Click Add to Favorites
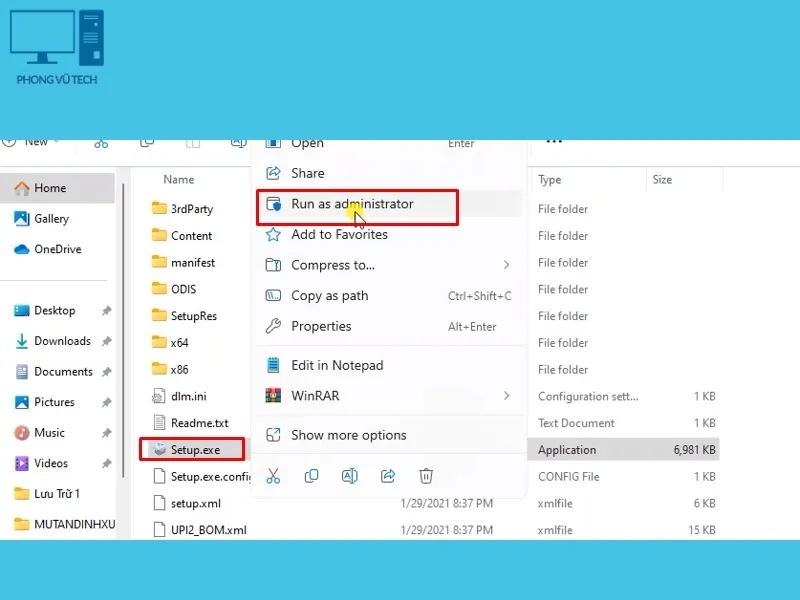Viewport: 800px width, 600px height. click(x=338, y=234)
